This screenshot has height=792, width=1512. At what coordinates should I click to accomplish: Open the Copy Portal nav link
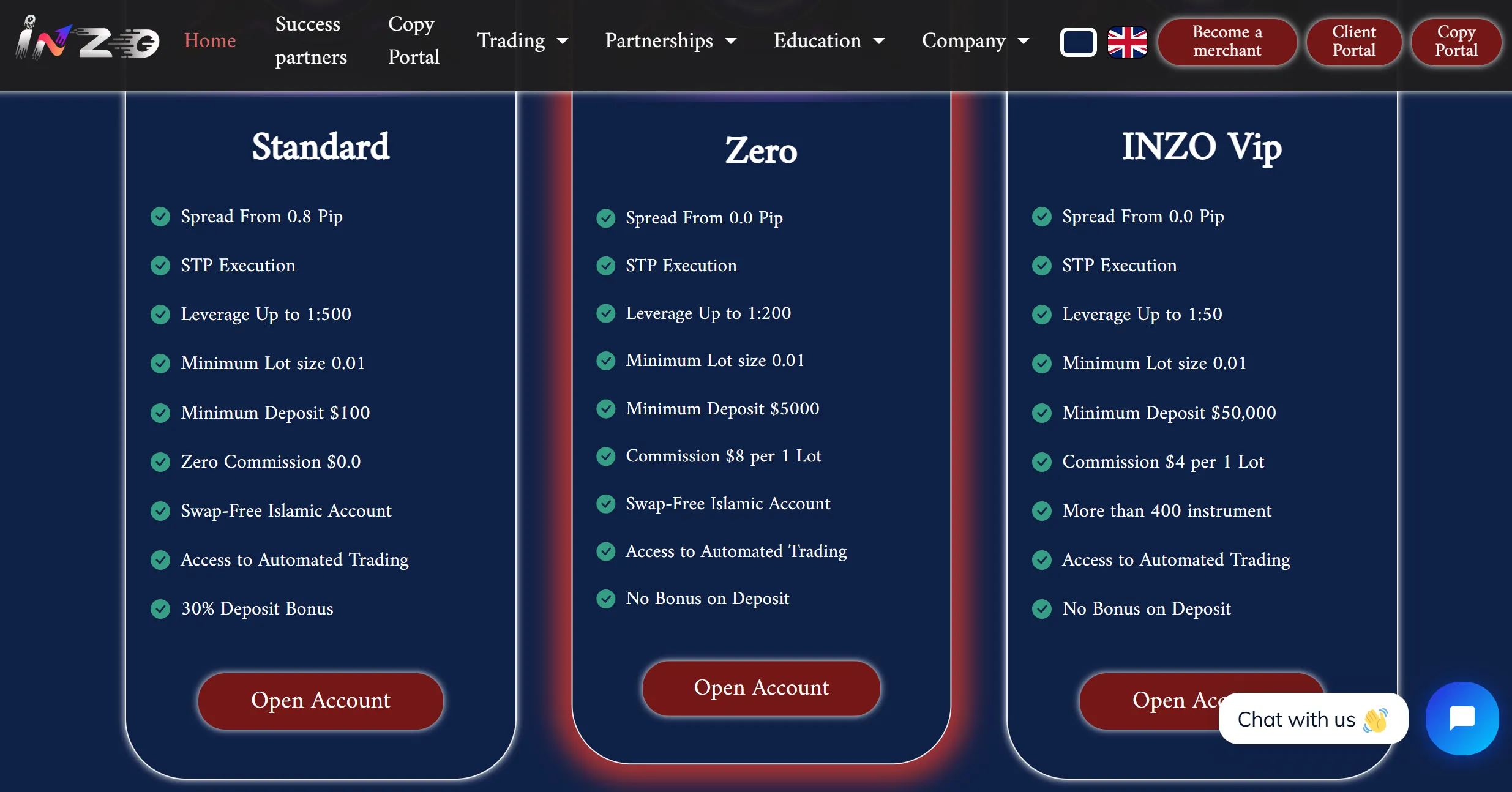(x=413, y=40)
